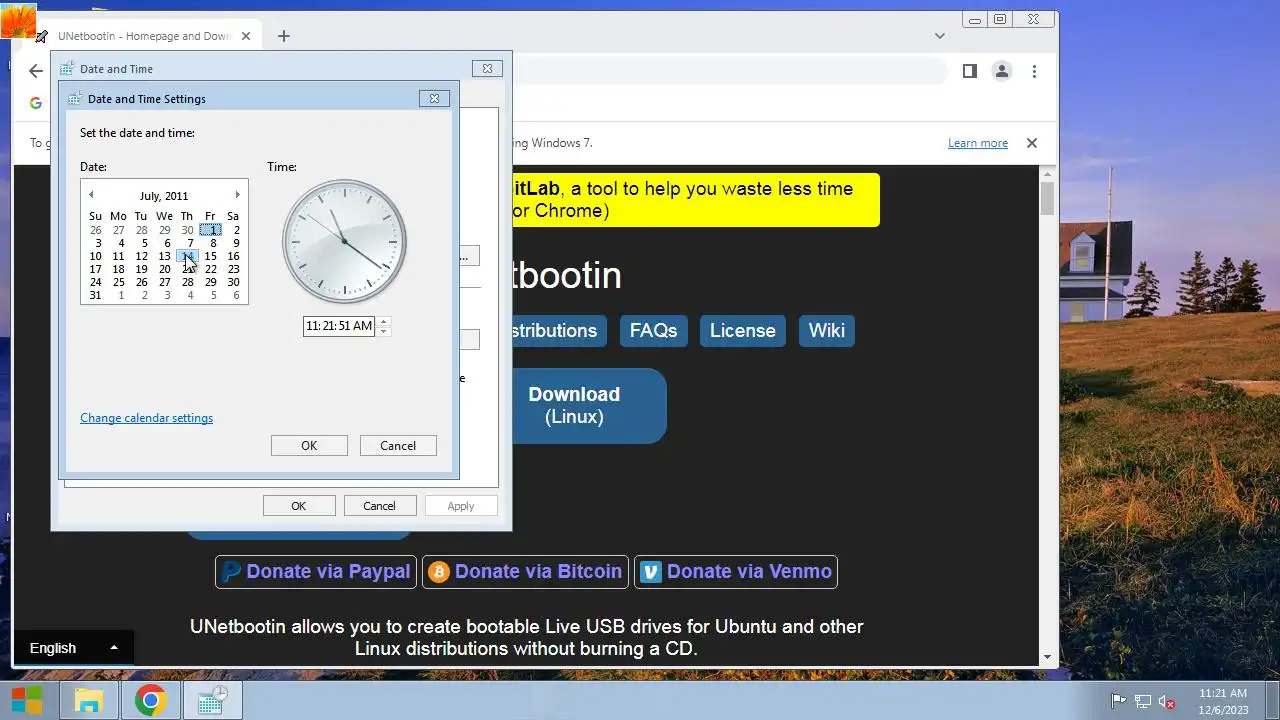Image resolution: width=1280 pixels, height=720 pixels.
Task: Click the Show desktop button
Action: click(1271, 701)
